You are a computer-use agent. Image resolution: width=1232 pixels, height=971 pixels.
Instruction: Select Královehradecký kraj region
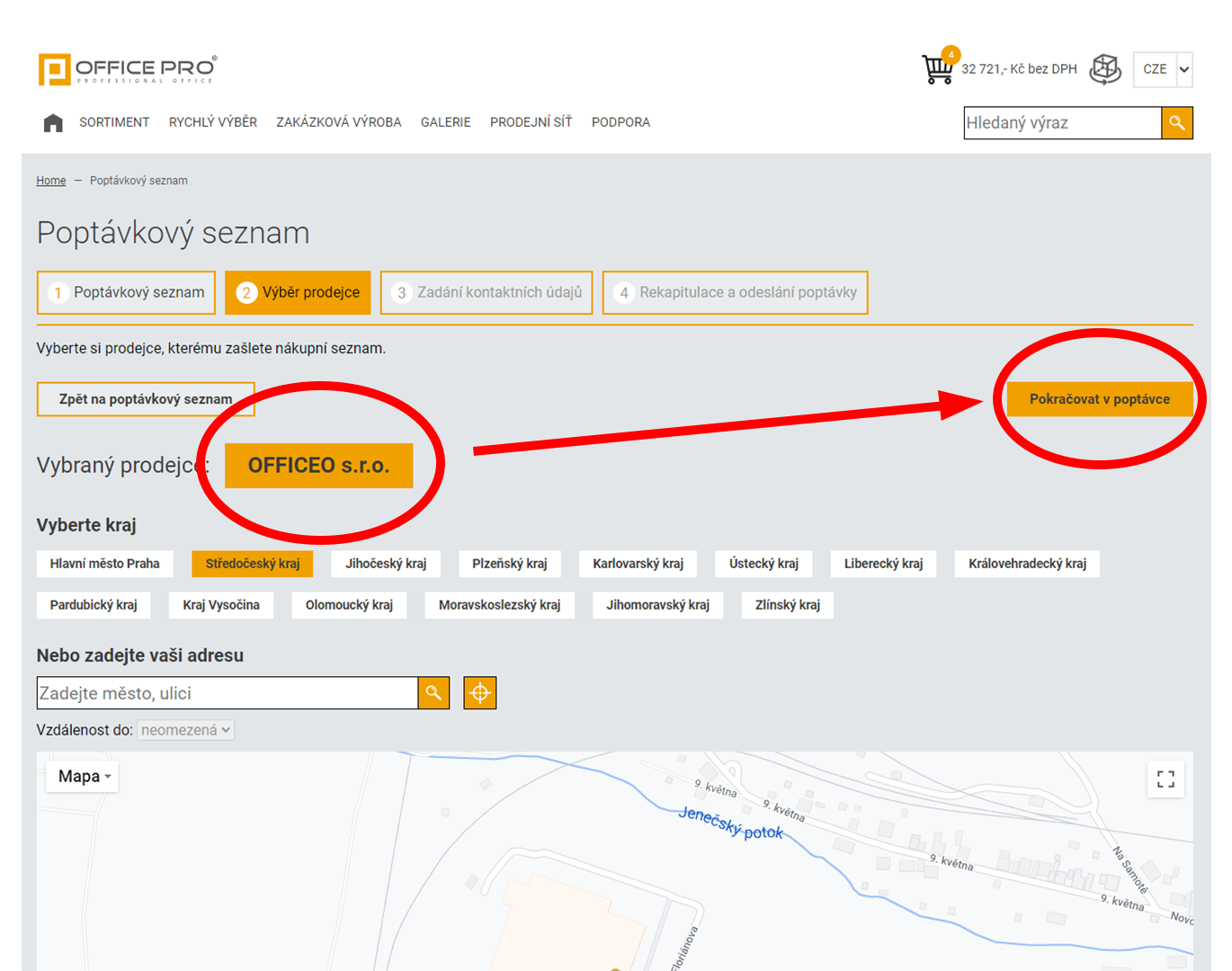1028,564
